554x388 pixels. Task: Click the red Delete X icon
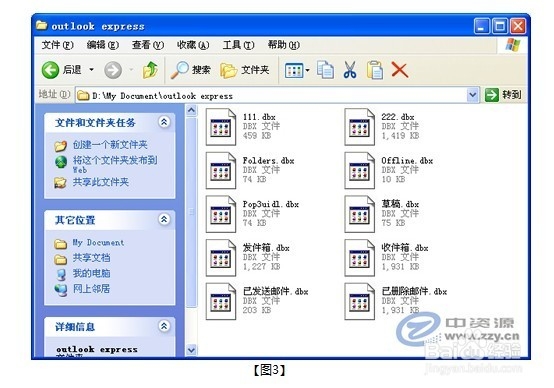pyautogui.click(x=400, y=70)
